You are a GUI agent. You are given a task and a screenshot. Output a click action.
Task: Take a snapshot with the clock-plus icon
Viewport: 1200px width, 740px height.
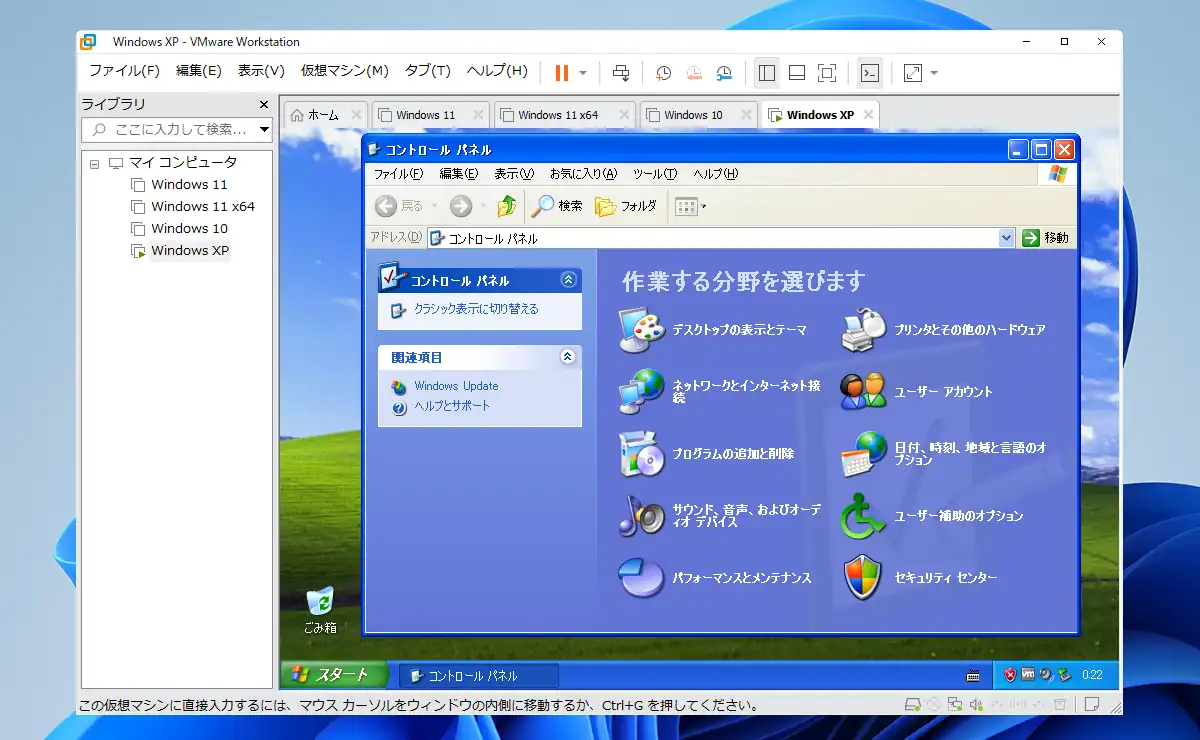click(x=663, y=72)
